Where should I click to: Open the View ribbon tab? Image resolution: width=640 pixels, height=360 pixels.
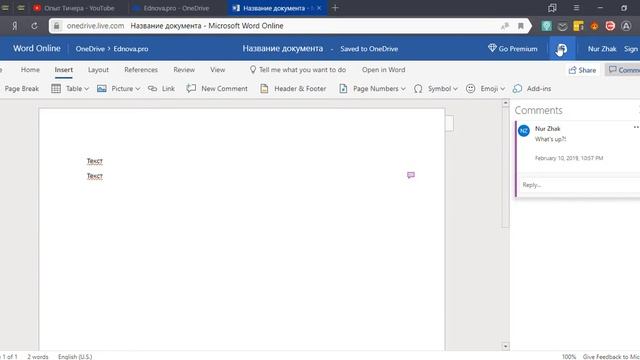218,70
